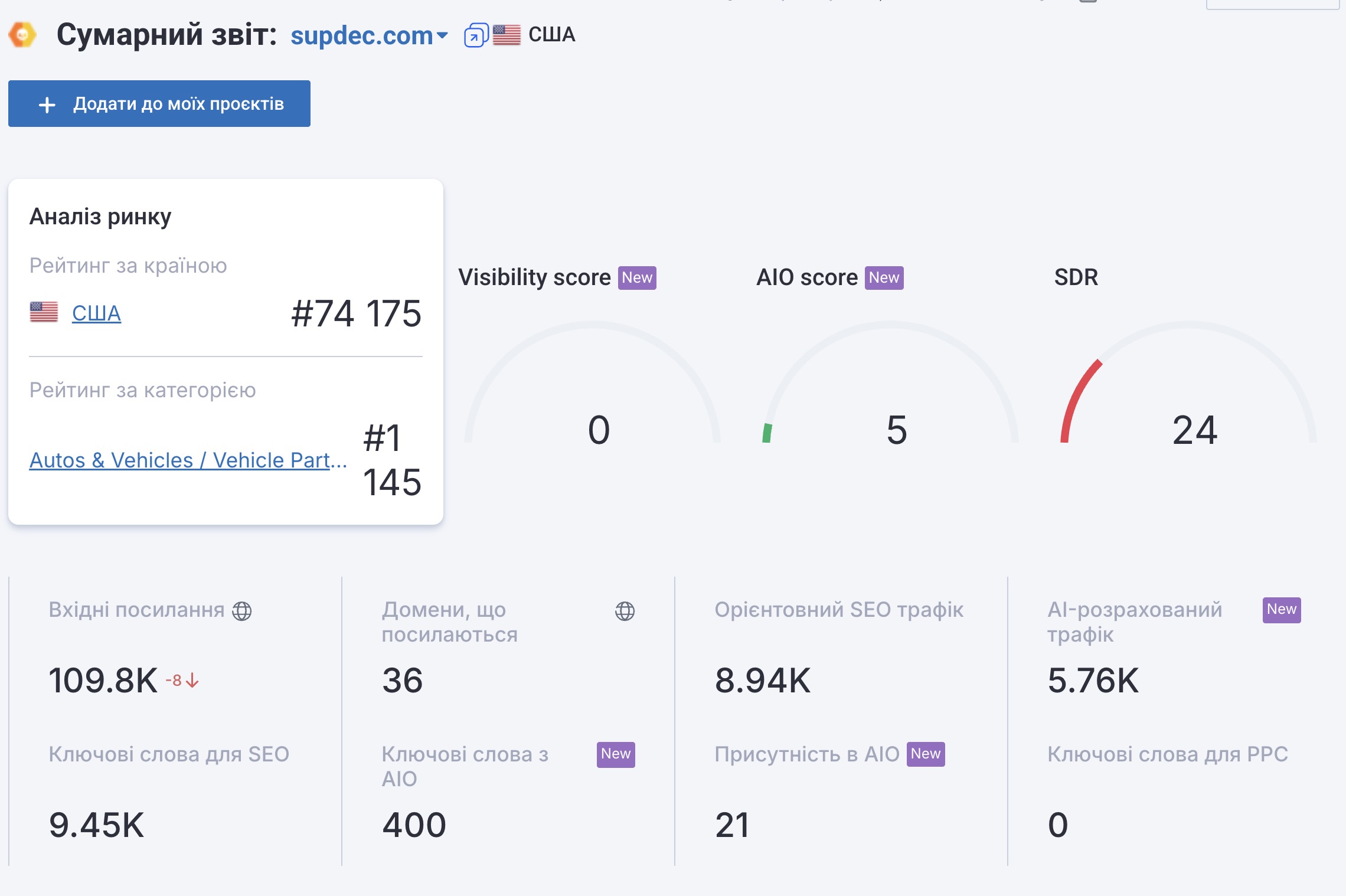Click the US flag in Аналіз ринку card
The image size is (1346, 896).
click(x=44, y=312)
